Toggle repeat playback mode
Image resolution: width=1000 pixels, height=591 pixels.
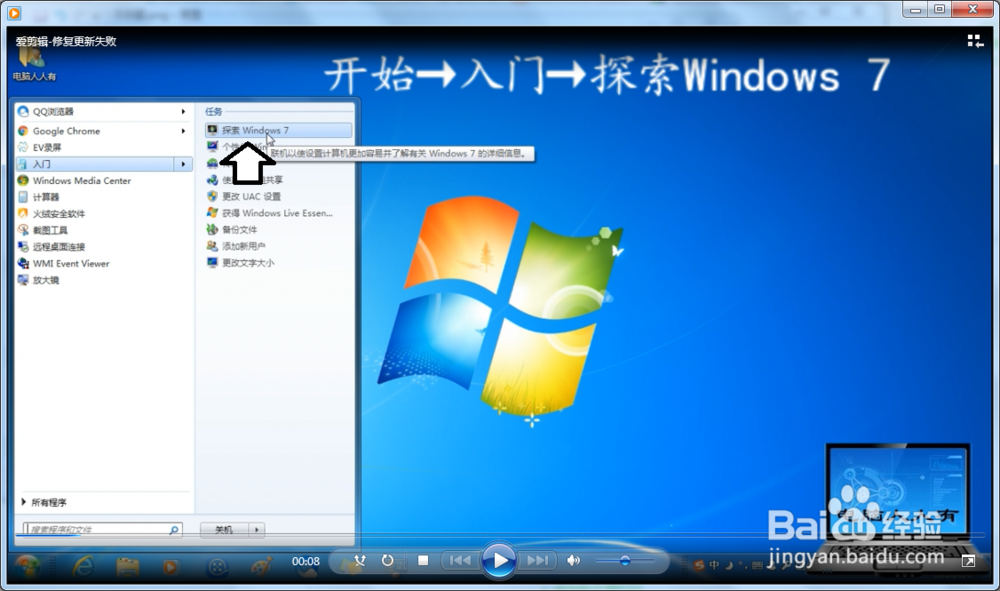388,560
